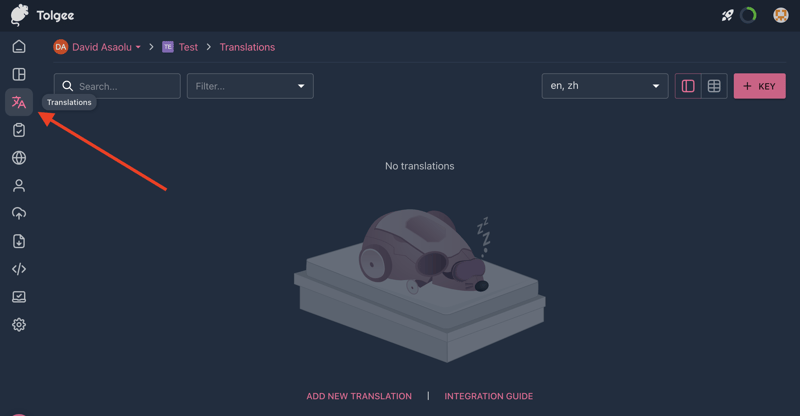Screen dimensions: 800x416
Task: Open the project settings gear icon
Action: point(19,325)
